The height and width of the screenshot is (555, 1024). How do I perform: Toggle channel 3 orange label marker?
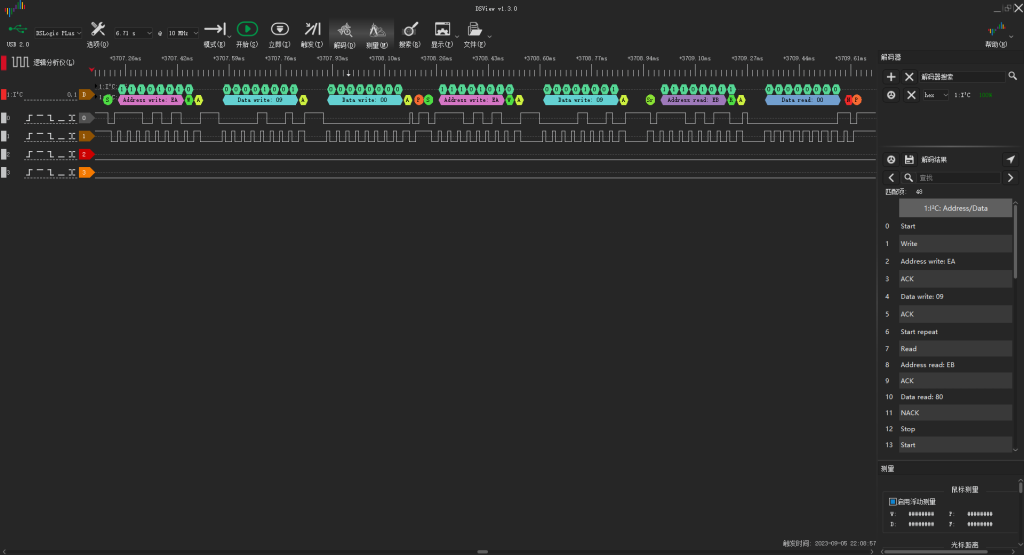tap(86, 173)
